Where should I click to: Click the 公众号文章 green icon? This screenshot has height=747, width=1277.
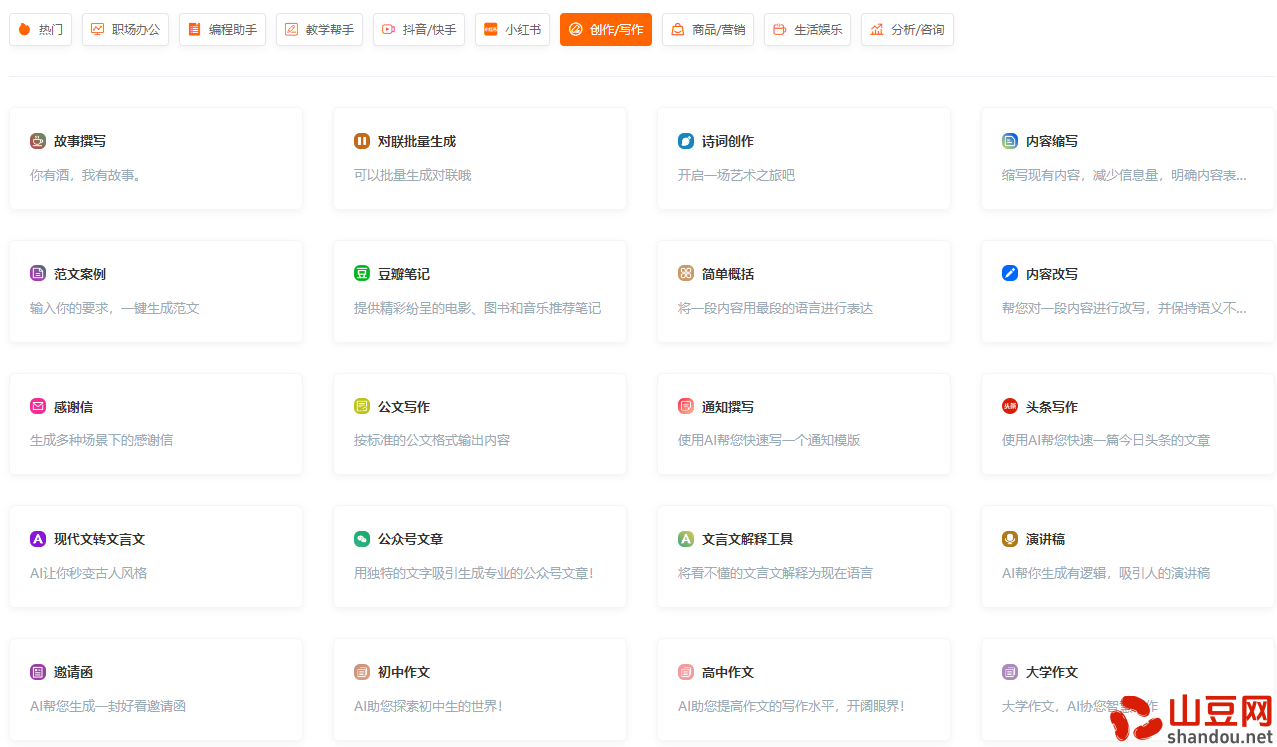[x=361, y=539]
